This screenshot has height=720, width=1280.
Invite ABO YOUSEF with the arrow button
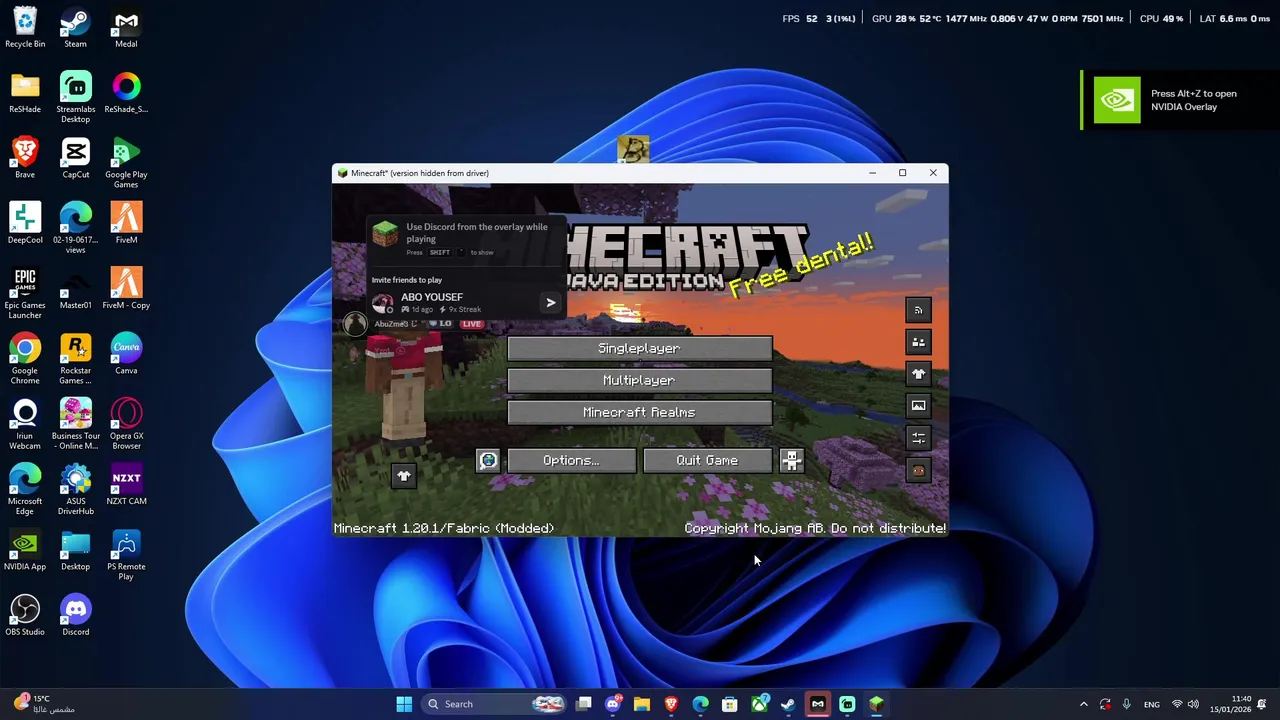coord(550,302)
